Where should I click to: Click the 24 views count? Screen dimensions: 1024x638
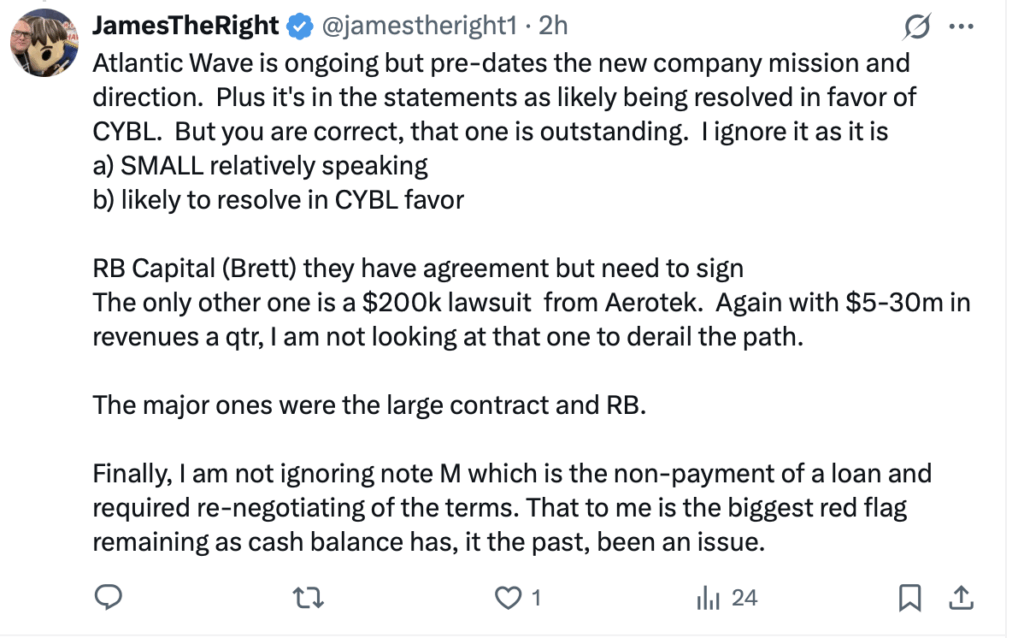(744, 598)
